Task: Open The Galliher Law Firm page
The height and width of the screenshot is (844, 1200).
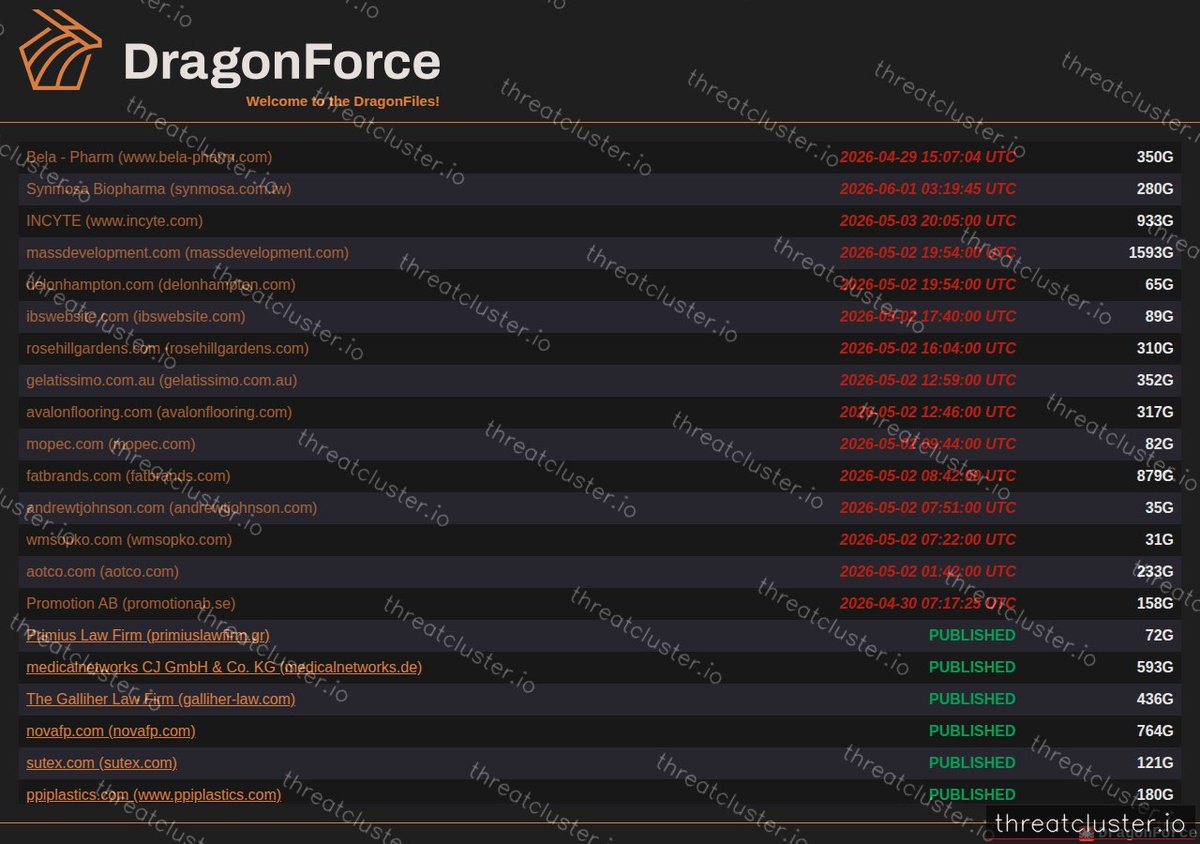Action: tap(160, 699)
